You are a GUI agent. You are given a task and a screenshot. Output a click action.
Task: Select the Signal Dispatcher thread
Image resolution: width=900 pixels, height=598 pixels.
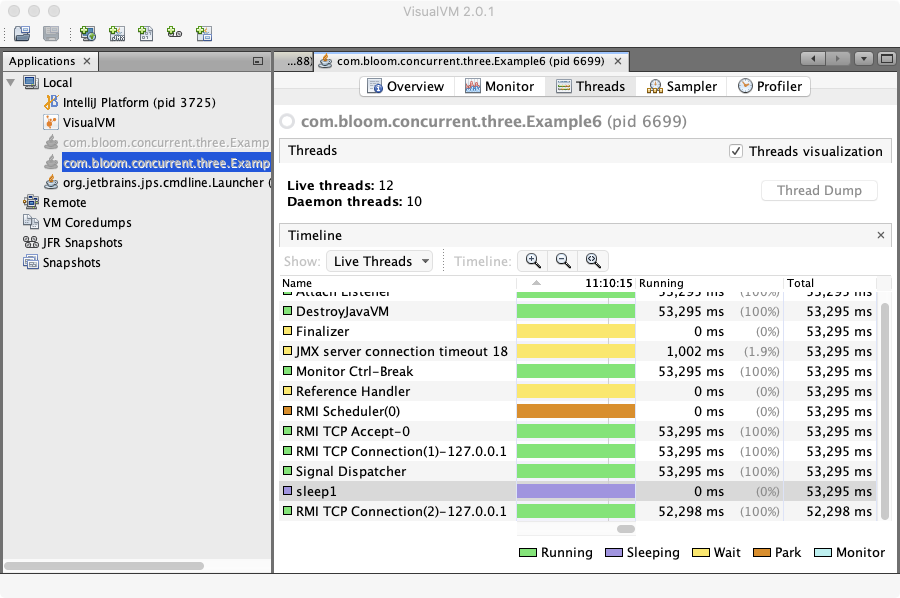coord(578,471)
